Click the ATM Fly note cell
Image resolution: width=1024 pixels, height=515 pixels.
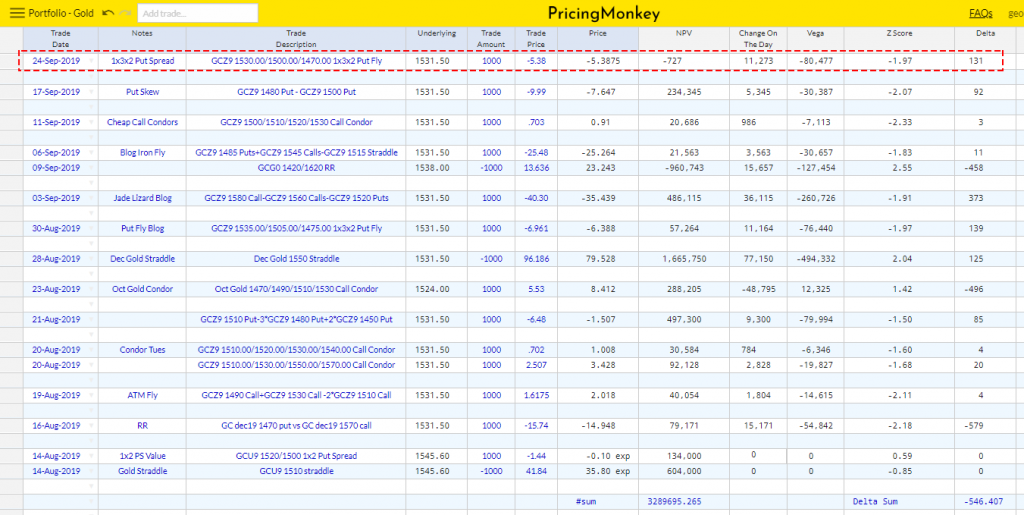(x=142, y=395)
